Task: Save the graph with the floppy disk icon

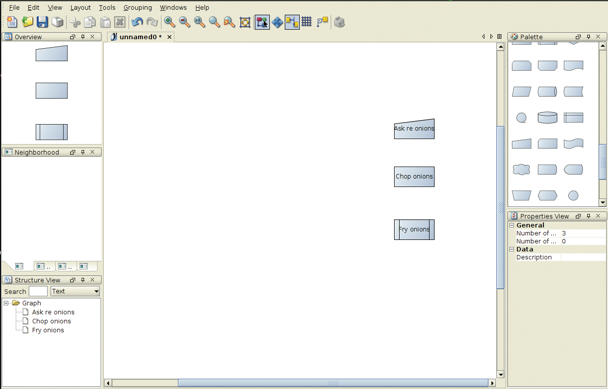Action: click(42, 22)
